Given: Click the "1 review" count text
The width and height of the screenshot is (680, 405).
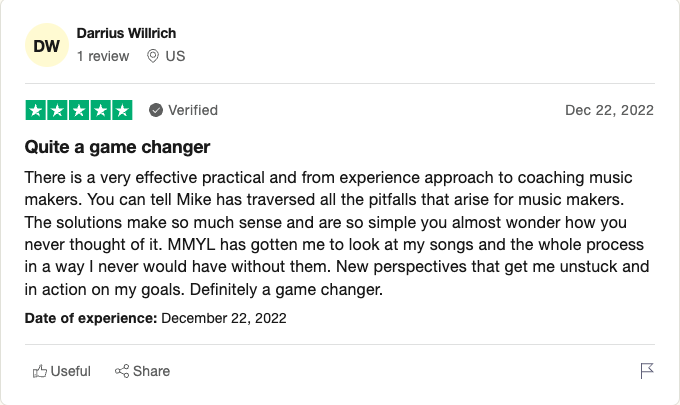Looking at the screenshot, I should click(103, 56).
